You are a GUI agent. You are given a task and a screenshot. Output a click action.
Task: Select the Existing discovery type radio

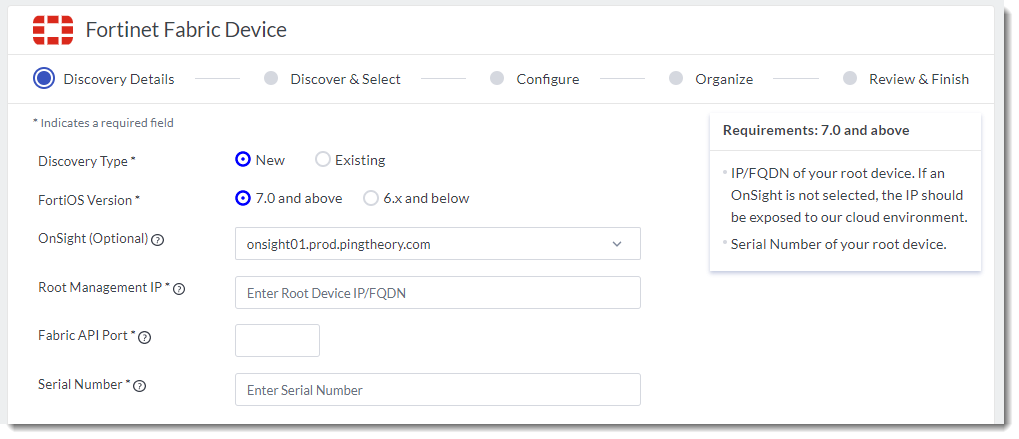[x=323, y=160]
